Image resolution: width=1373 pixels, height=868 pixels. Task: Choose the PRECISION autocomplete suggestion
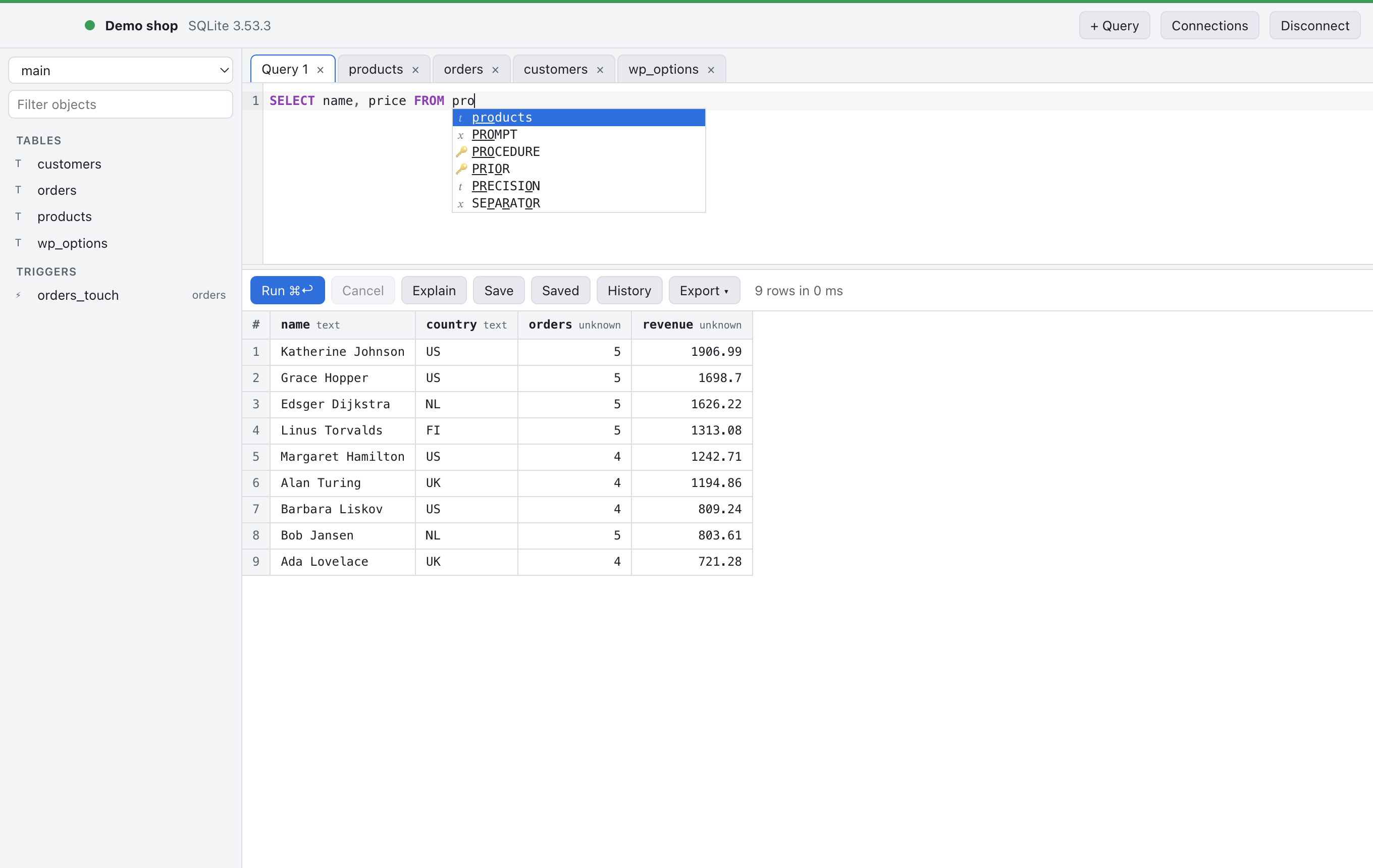click(x=579, y=186)
